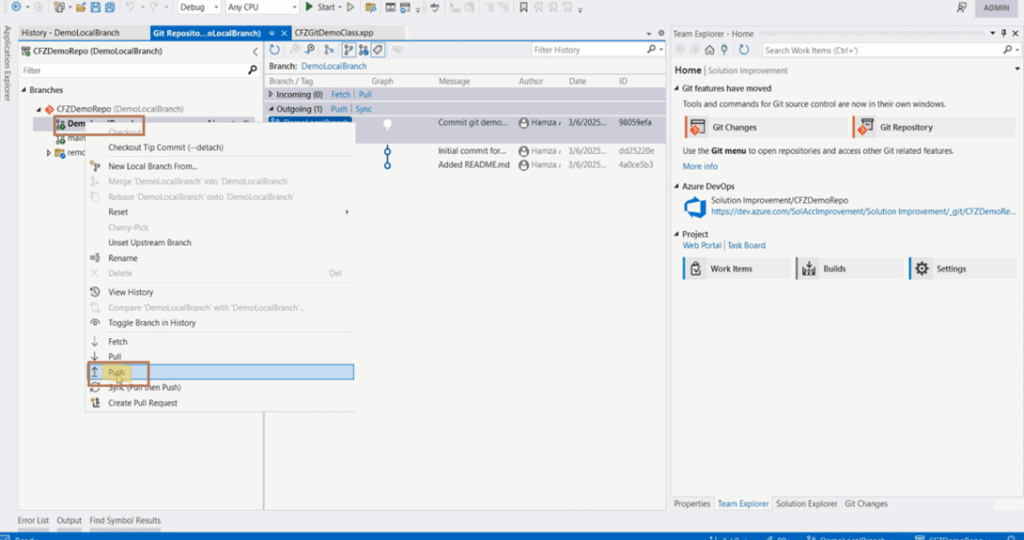Click the Open File folder icon in the main toolbar
Viewport: 1024px width, 540px height.
point(80,7)
